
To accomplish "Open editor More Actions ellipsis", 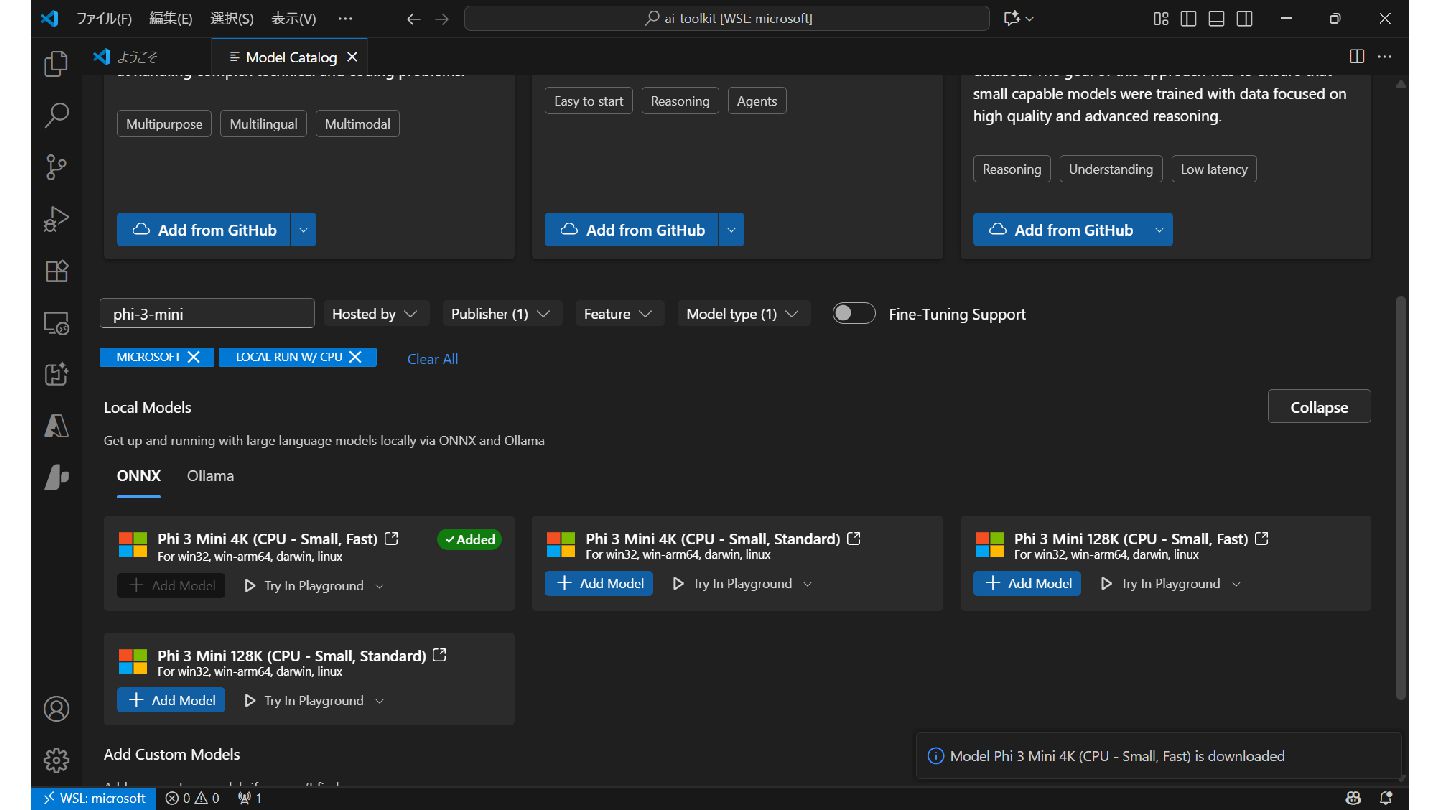I will [x=1385, y=57].
